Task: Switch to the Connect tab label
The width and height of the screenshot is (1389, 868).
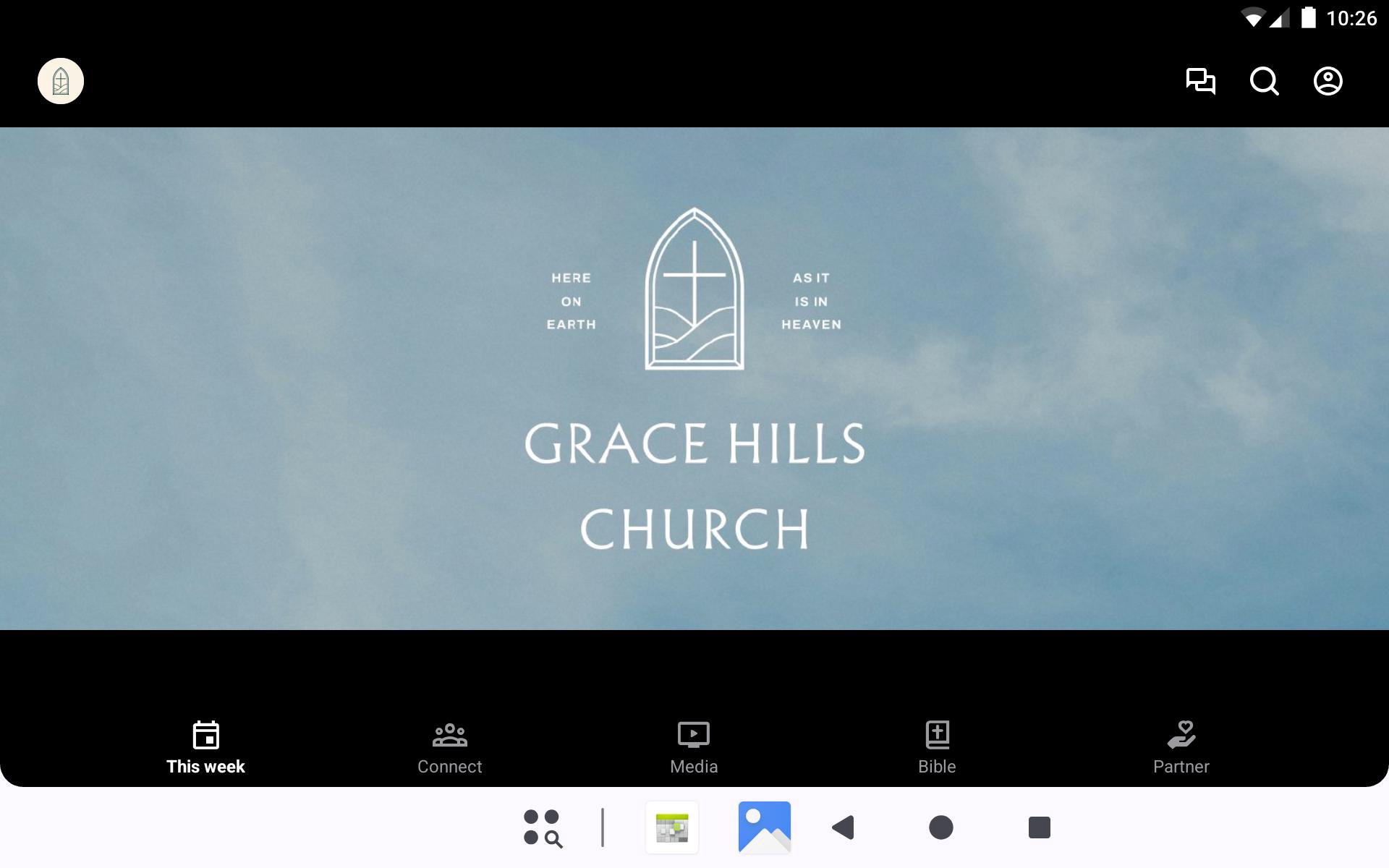Action: click(449, 767)
